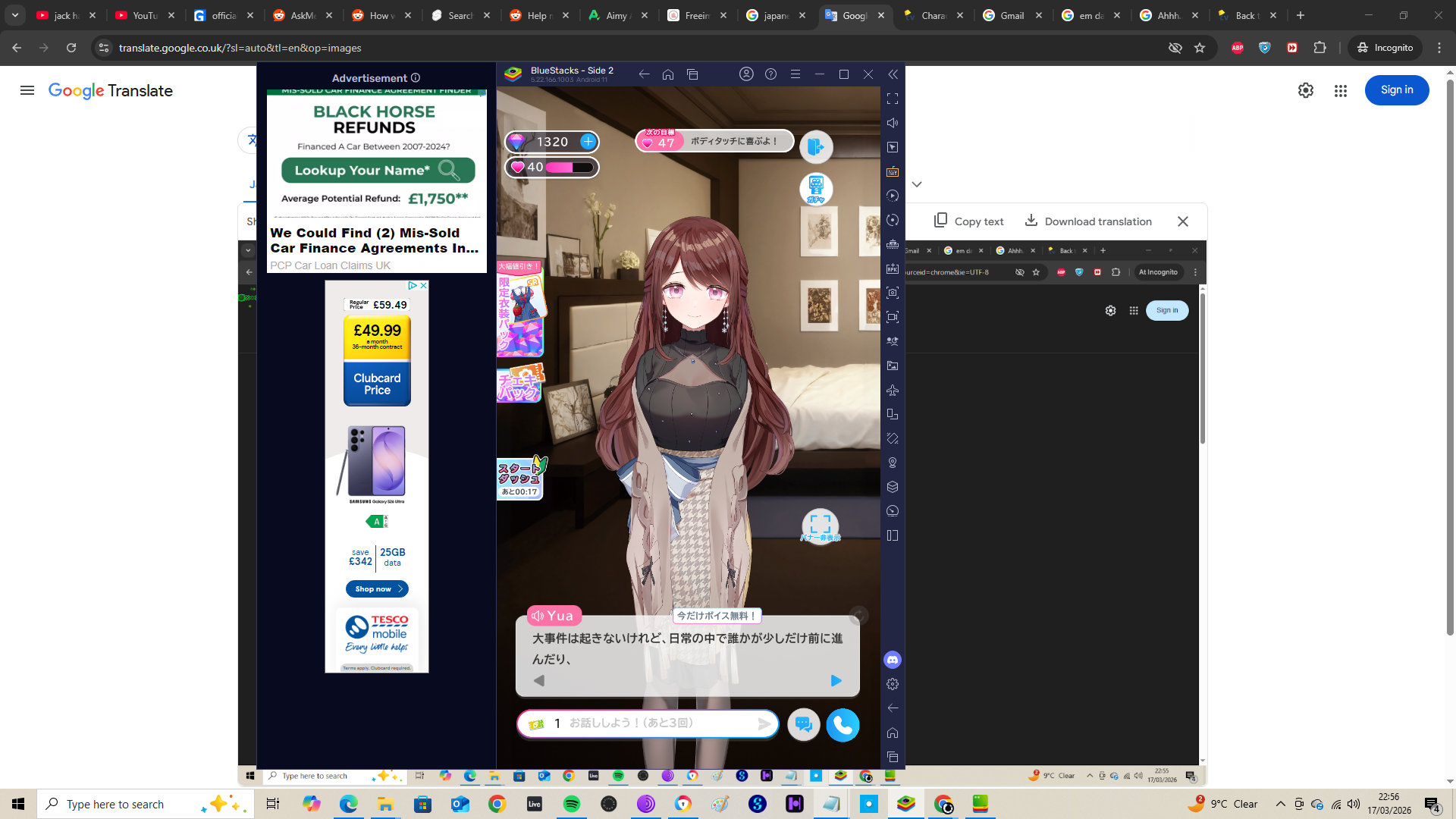Switch to the Freeing browser tab
Screen dimensions: 1456x819
(697, 15)
